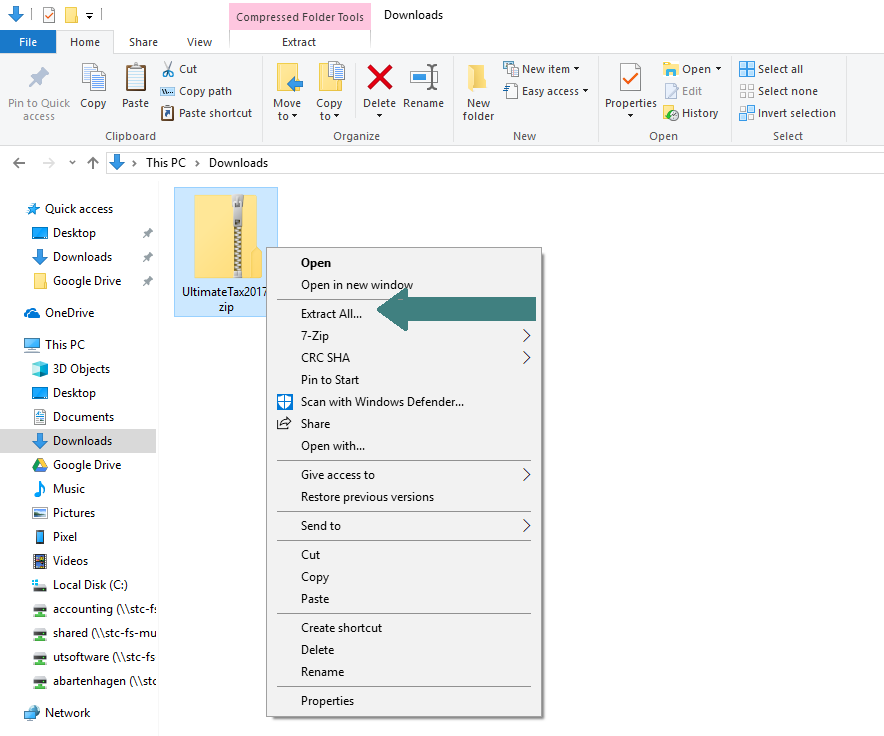The image size is (884, 736).
Task: Click Delete in the context menu
Action: tap(317, 650)
